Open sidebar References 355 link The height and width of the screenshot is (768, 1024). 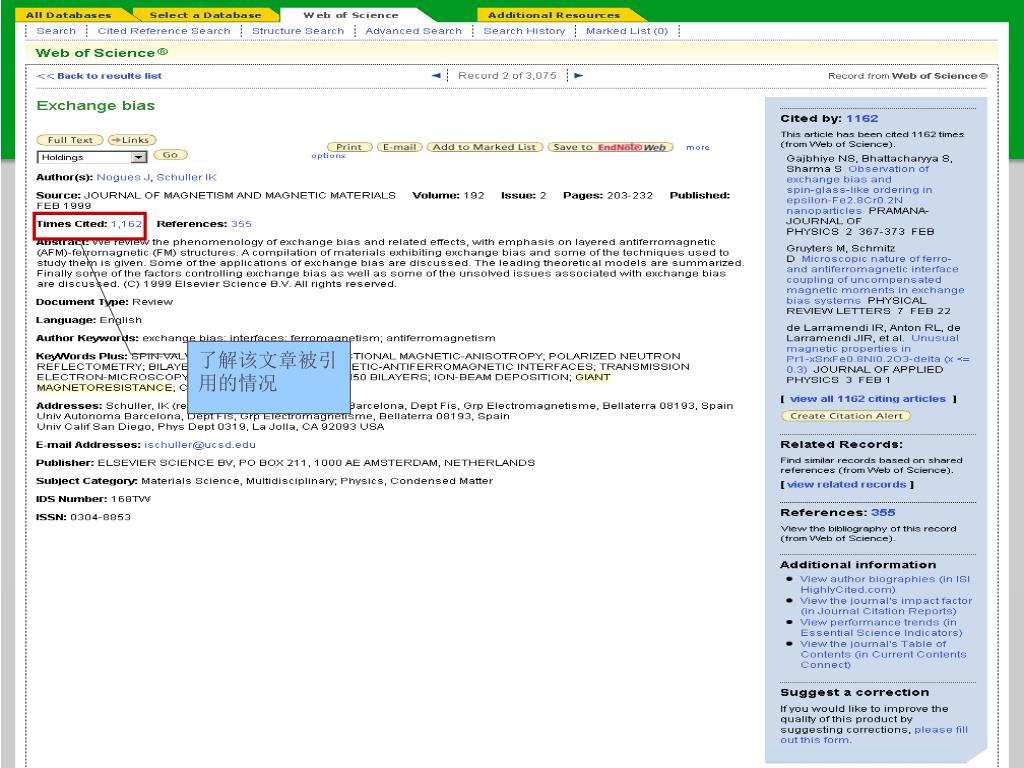(x=883, y=513)
